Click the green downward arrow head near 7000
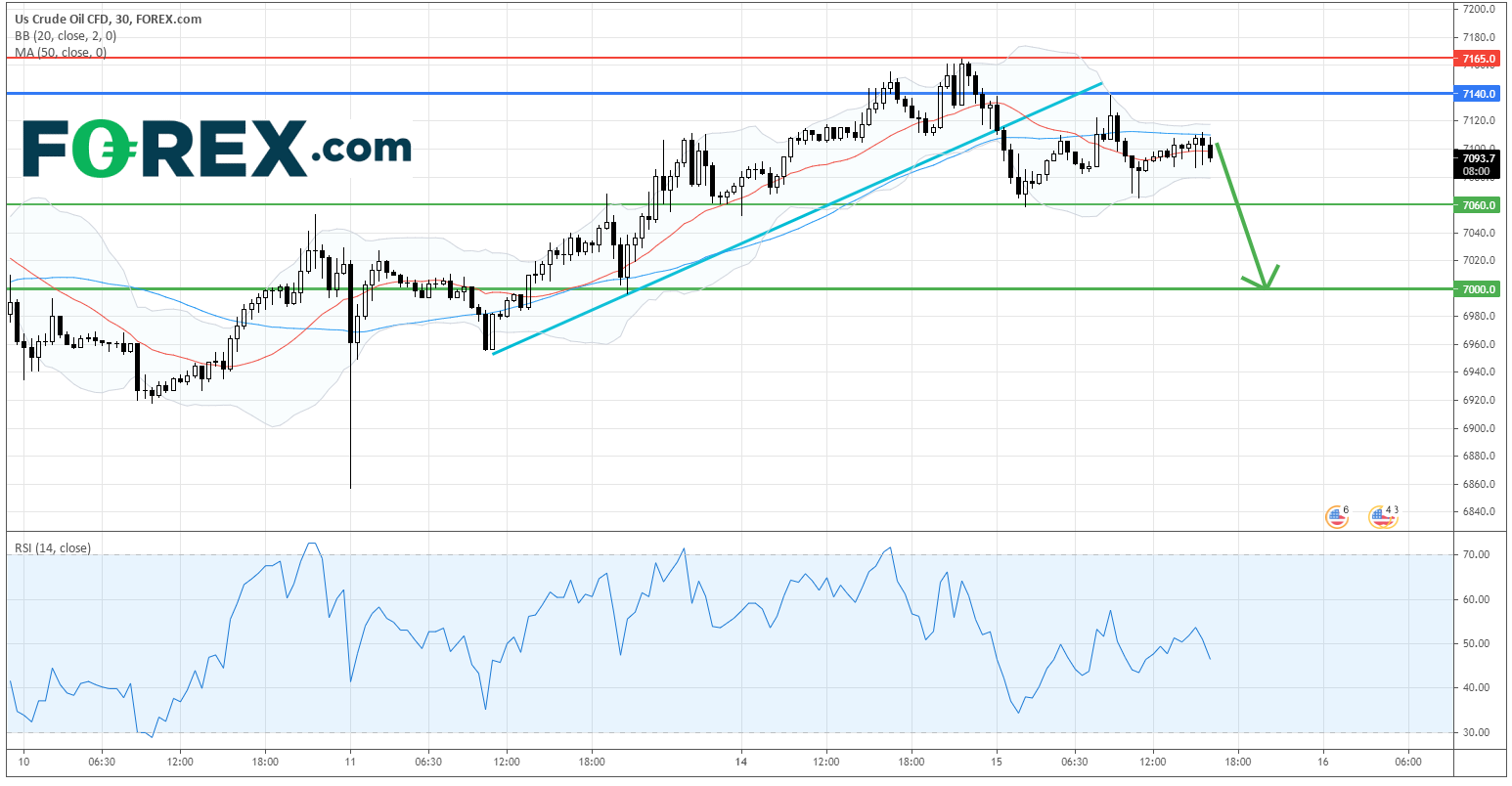 [1265, 284]
